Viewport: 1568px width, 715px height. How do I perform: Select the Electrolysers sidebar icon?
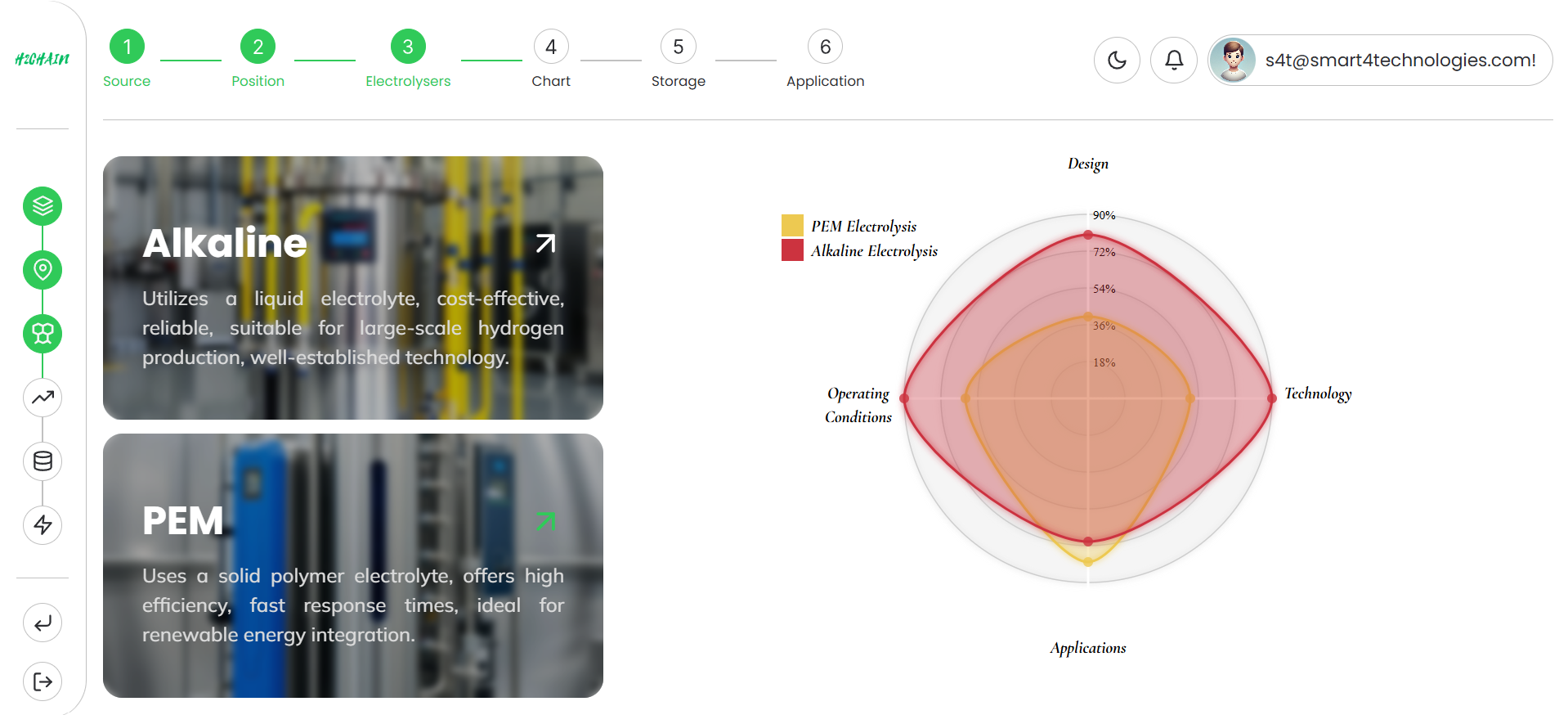tap(43, 334)
